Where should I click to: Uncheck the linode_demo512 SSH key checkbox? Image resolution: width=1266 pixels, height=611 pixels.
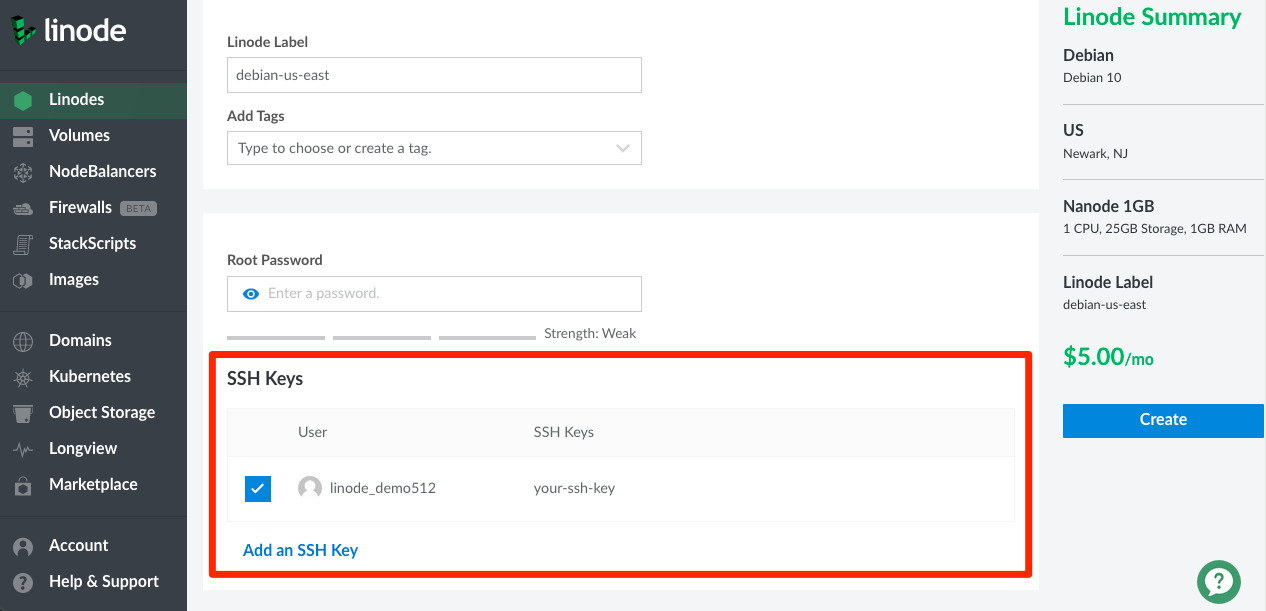[x=258, y=489]
